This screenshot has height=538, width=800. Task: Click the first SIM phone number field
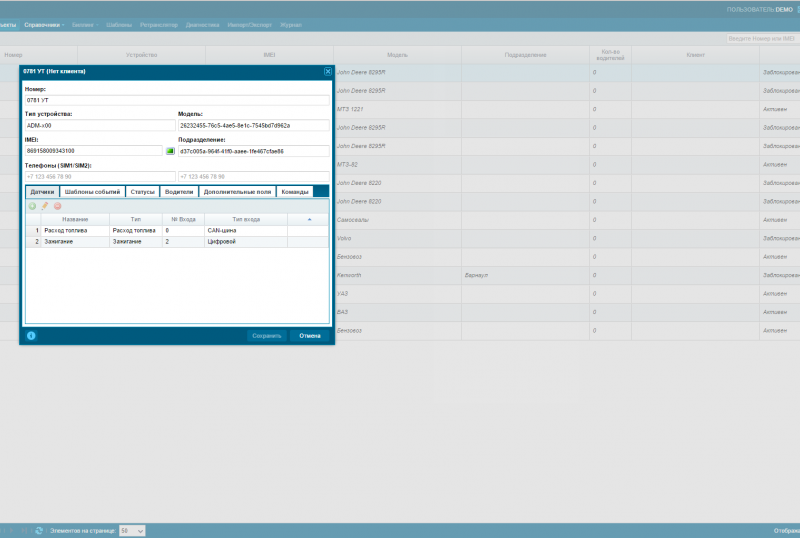pyautogui.click(x=99, y=176)
